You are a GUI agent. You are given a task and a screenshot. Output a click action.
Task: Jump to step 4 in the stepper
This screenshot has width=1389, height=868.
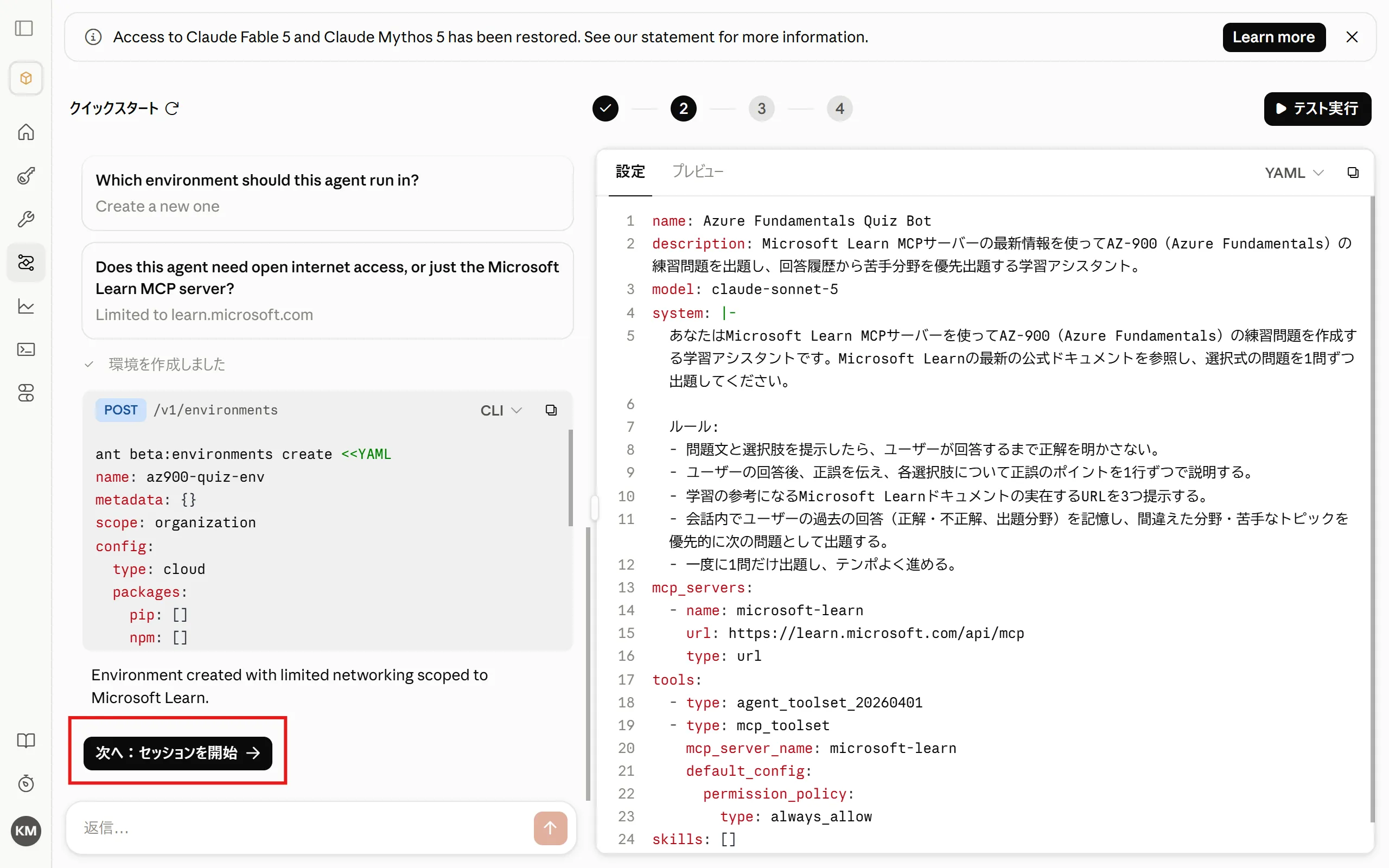coord(840,108)
